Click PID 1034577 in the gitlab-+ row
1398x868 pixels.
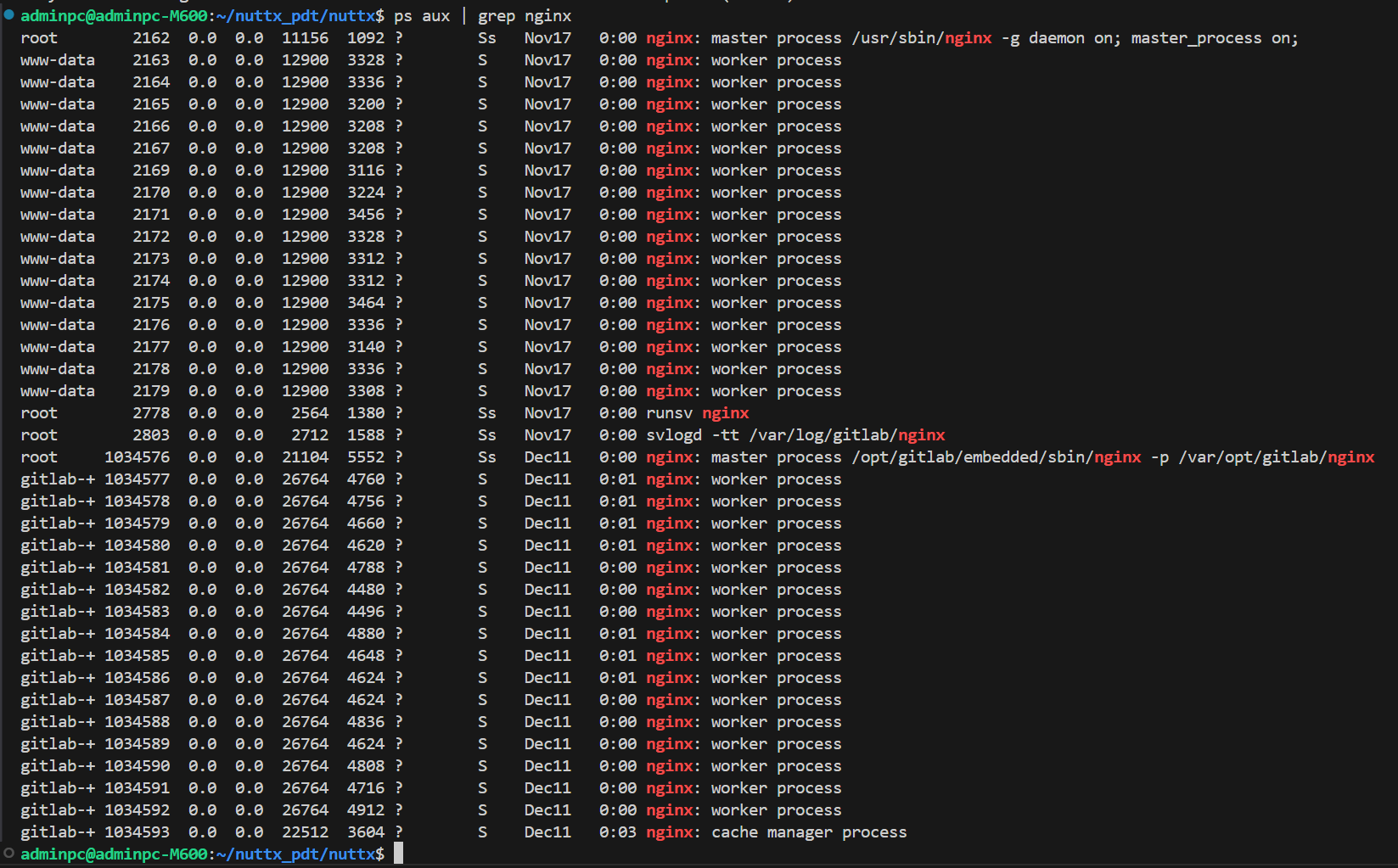coord(137,479)
